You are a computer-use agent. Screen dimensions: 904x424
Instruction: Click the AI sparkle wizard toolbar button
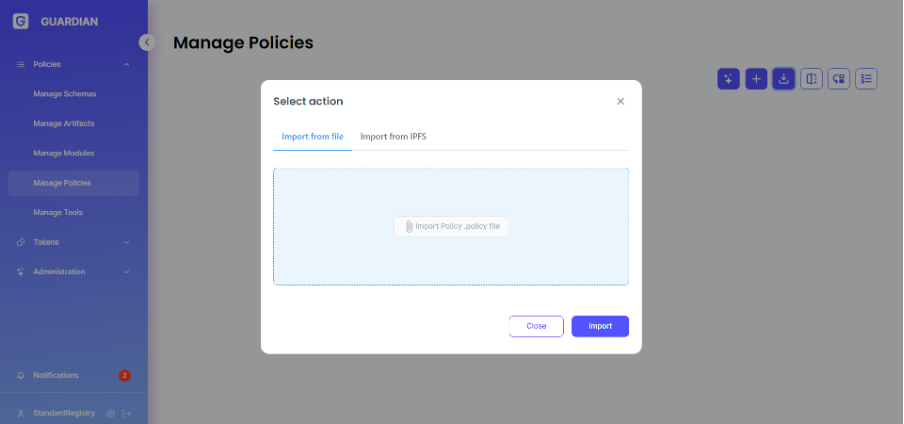click(x=728, y=79)
